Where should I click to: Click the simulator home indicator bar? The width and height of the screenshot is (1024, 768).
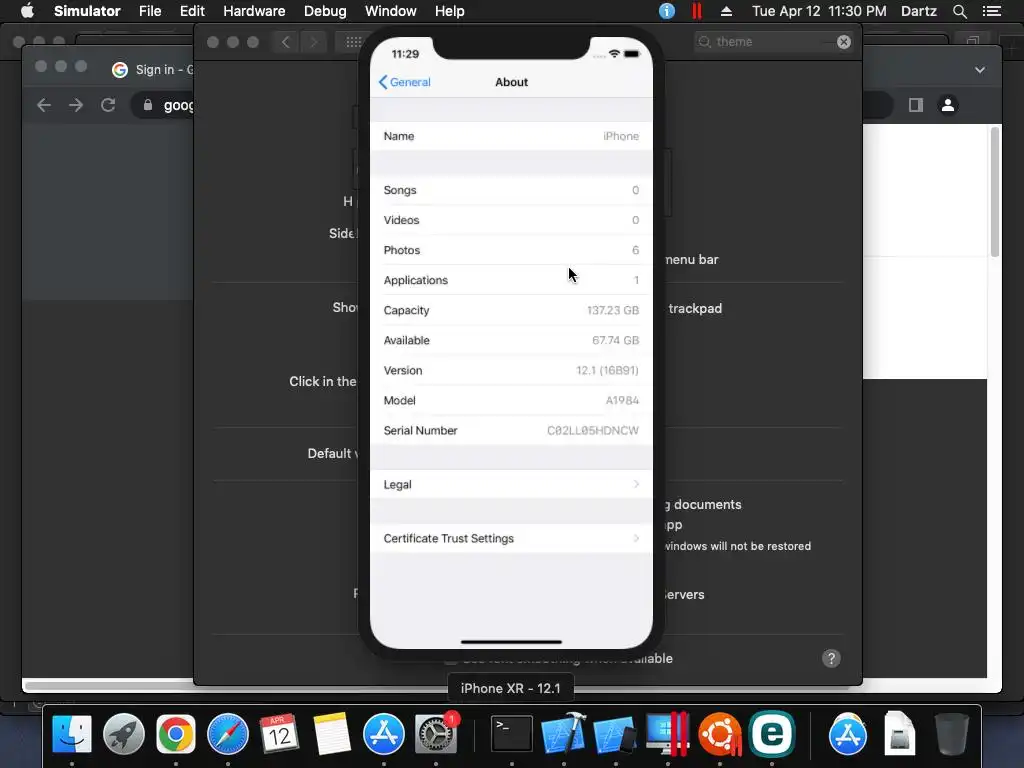(x=511, y=642)
